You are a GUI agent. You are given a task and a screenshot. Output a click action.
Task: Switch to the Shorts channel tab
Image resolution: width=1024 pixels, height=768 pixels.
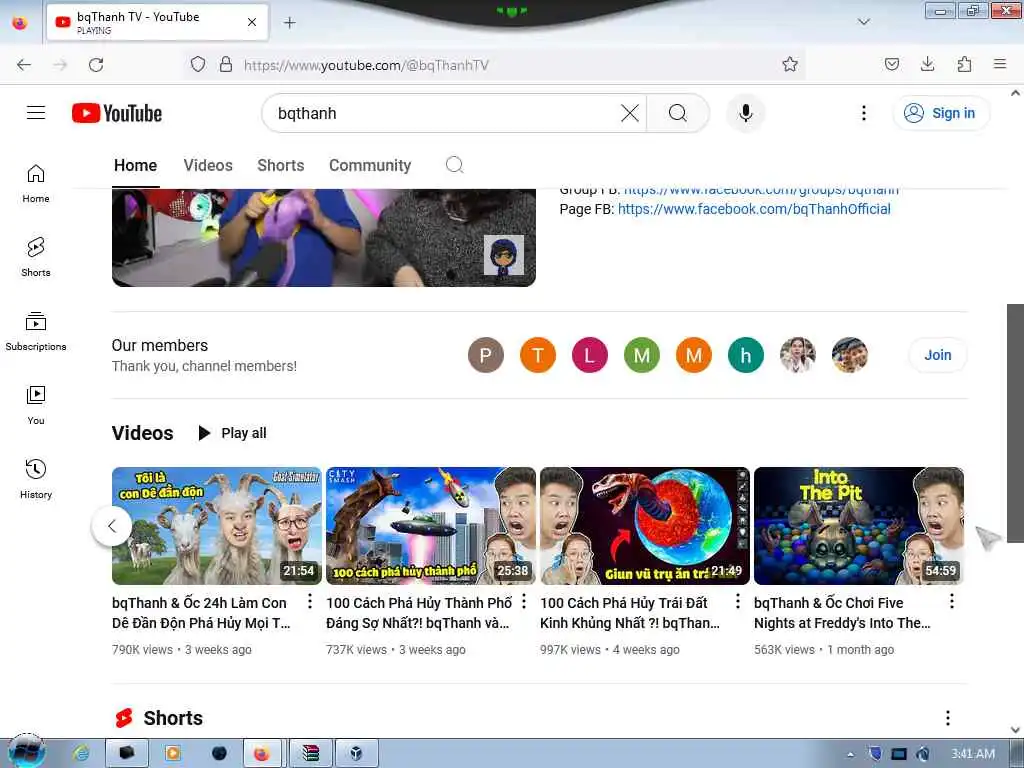281,165
